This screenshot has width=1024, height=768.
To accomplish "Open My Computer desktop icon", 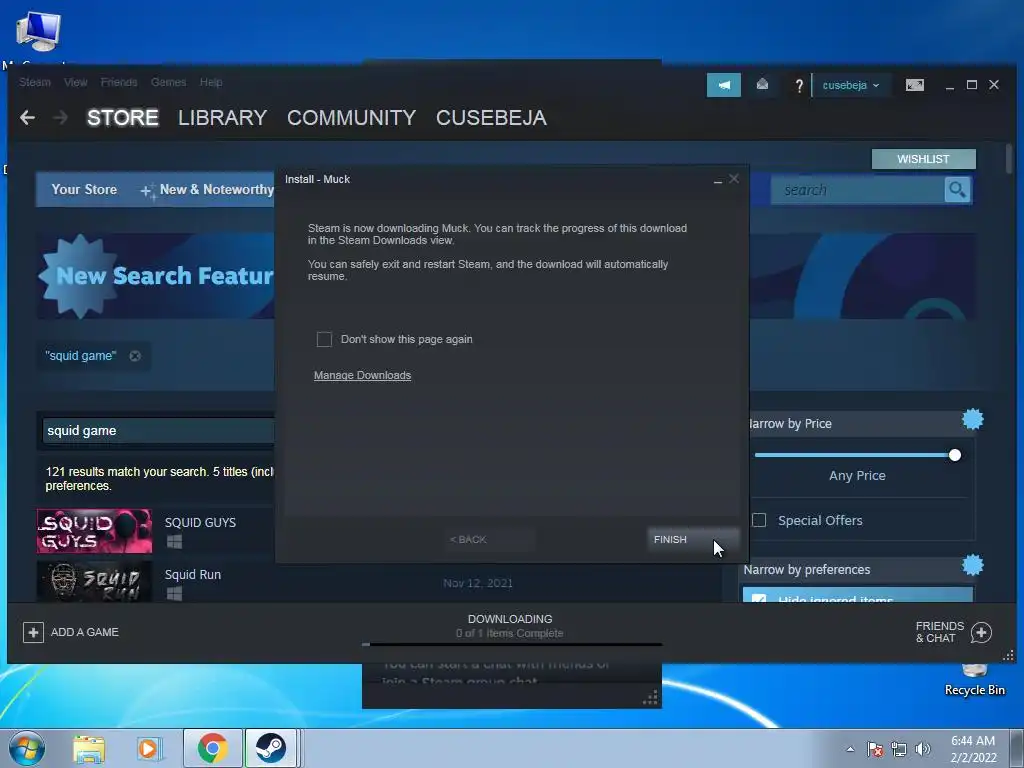I will click(38, 32).
